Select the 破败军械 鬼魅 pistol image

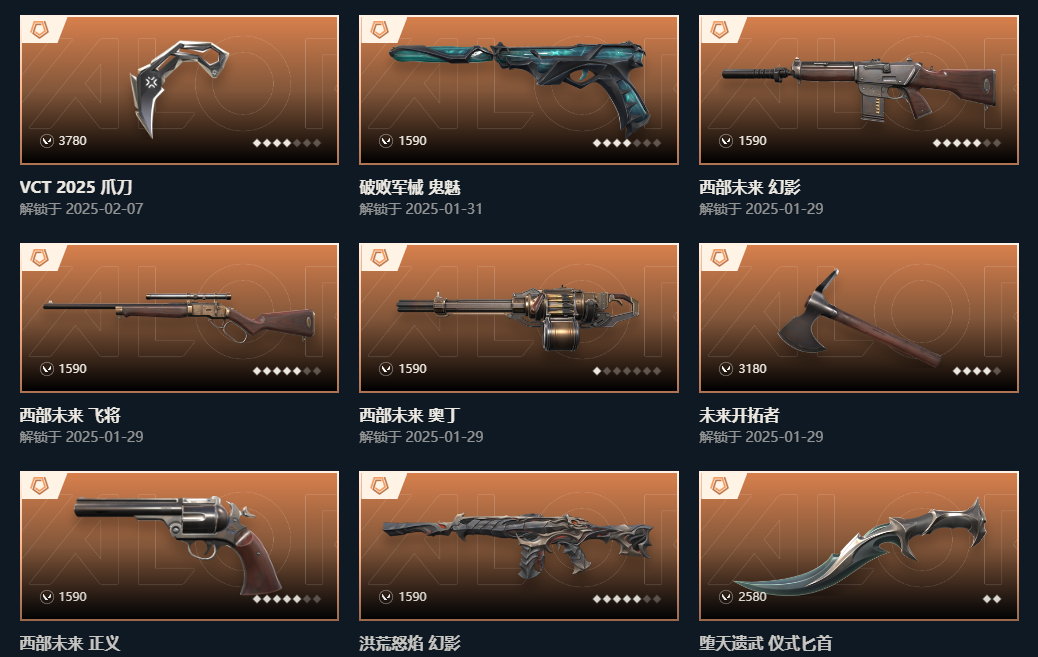tap(519, 90)
